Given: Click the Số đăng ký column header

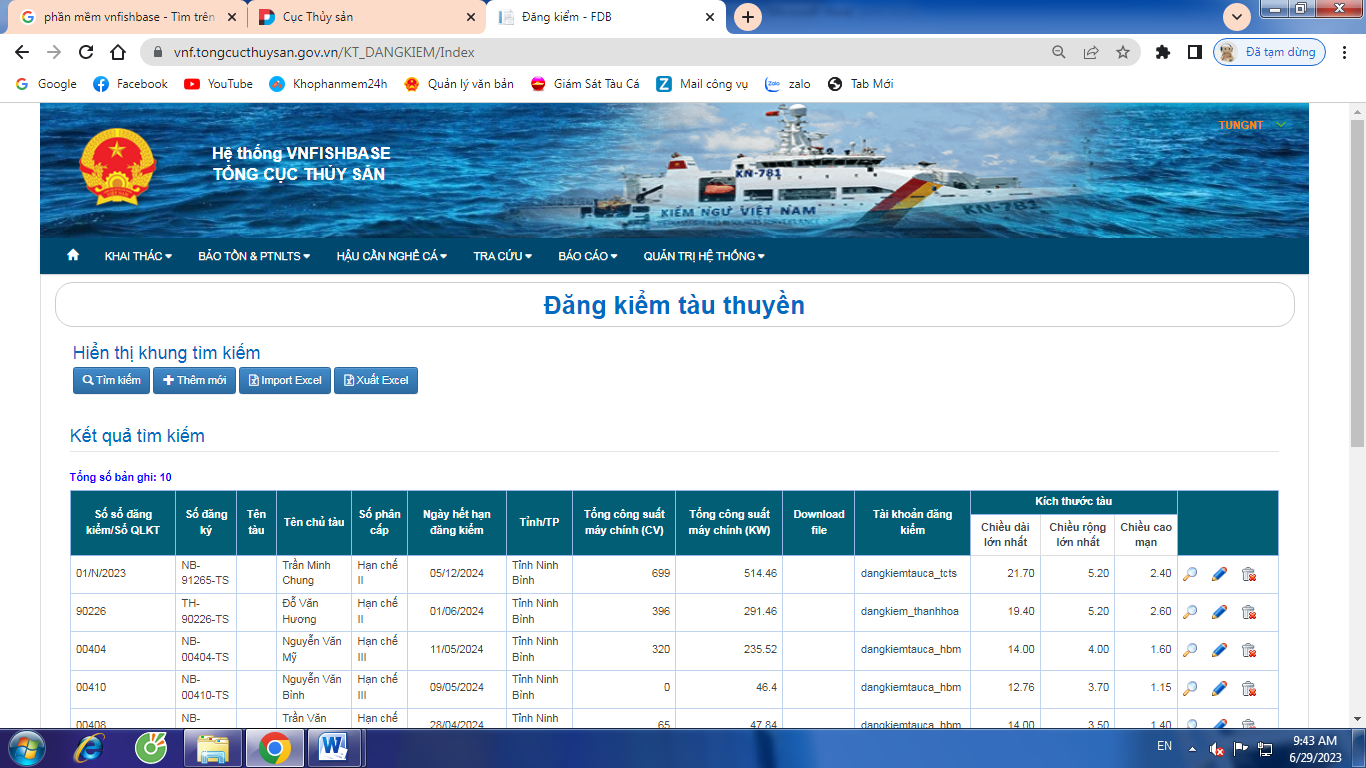Looking at the screenshot, I should click(206, 522).
